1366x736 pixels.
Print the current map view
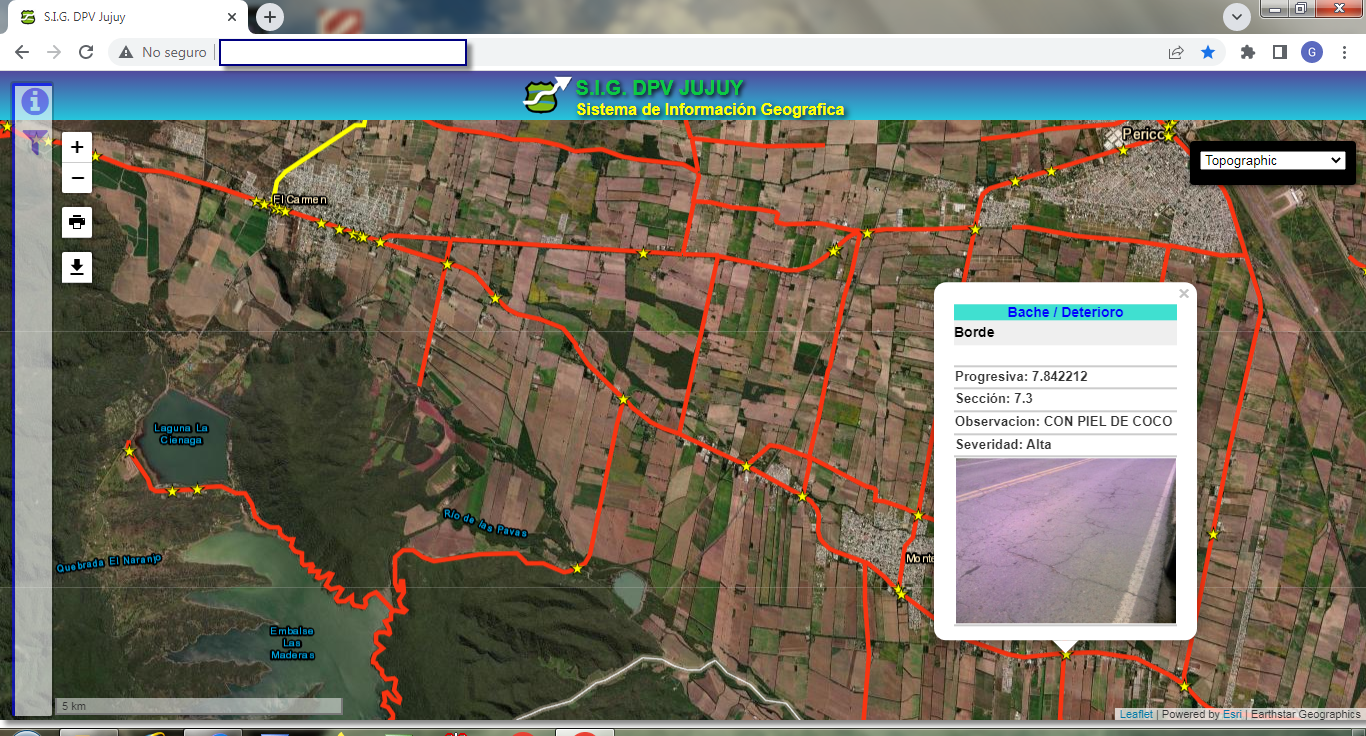coord(77,222)
